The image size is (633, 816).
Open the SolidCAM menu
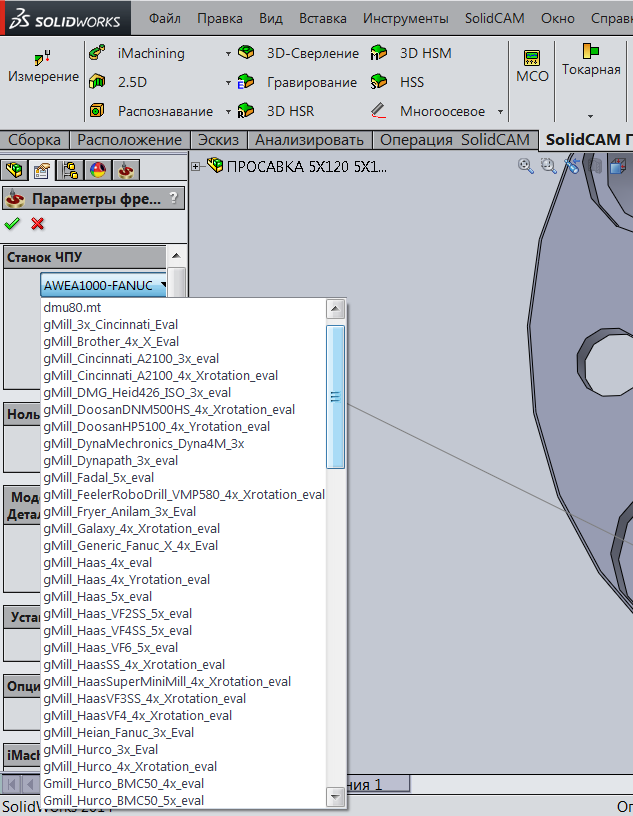point(495,18)
